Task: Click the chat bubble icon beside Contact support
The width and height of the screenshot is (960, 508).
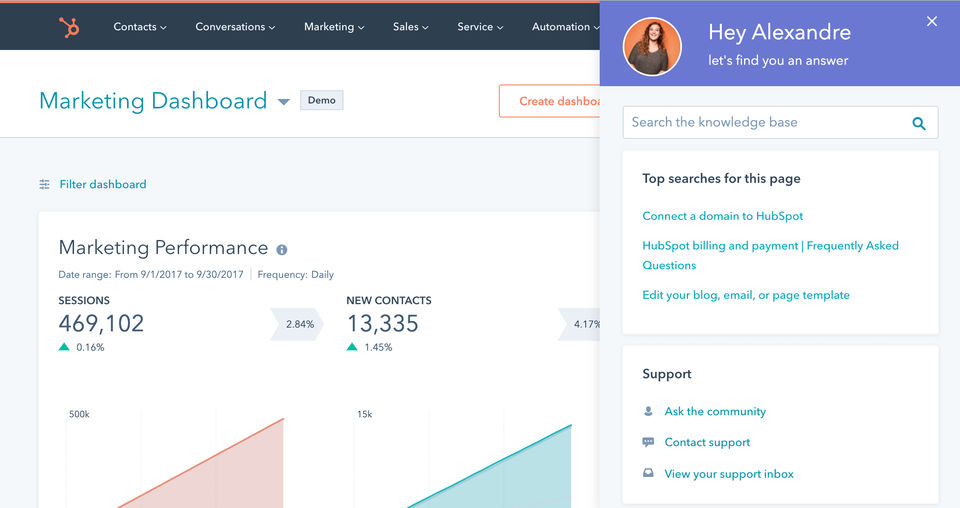Action: pos(648,442)
